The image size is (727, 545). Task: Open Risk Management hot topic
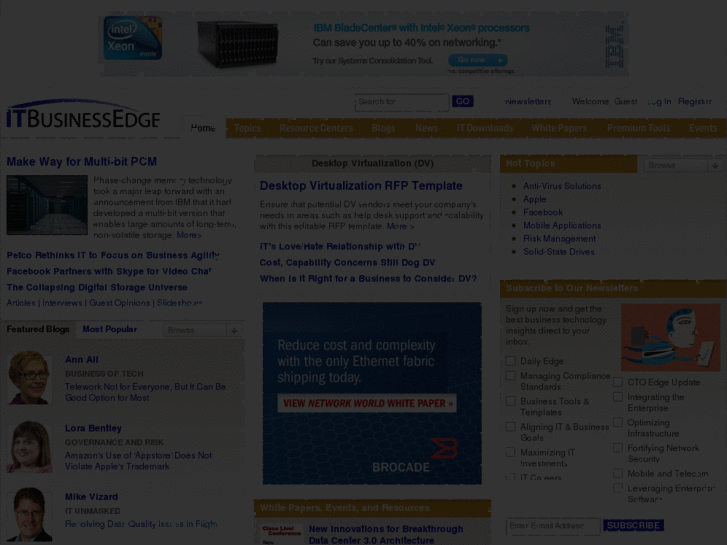[x=559, y=238]
